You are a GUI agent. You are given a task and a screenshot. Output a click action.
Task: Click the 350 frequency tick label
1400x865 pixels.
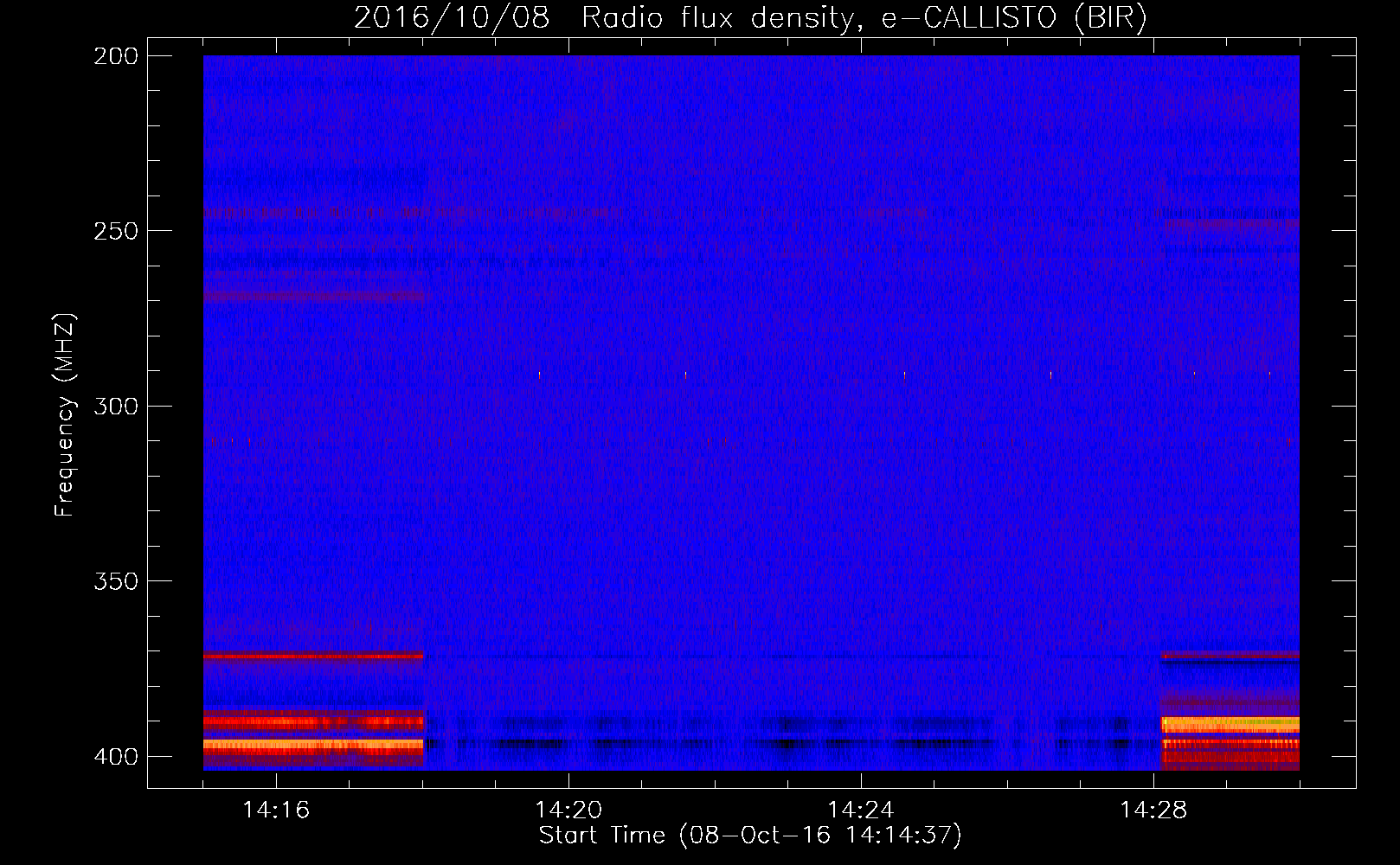(115, 581)
